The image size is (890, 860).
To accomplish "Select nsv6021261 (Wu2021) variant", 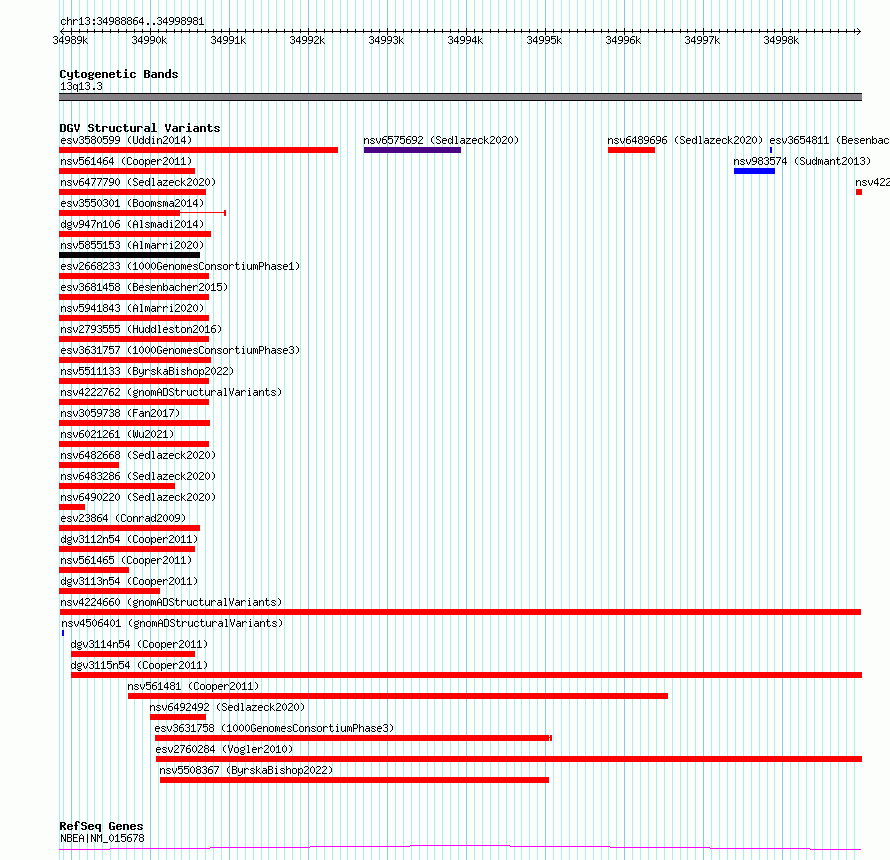I will point(117,434).
